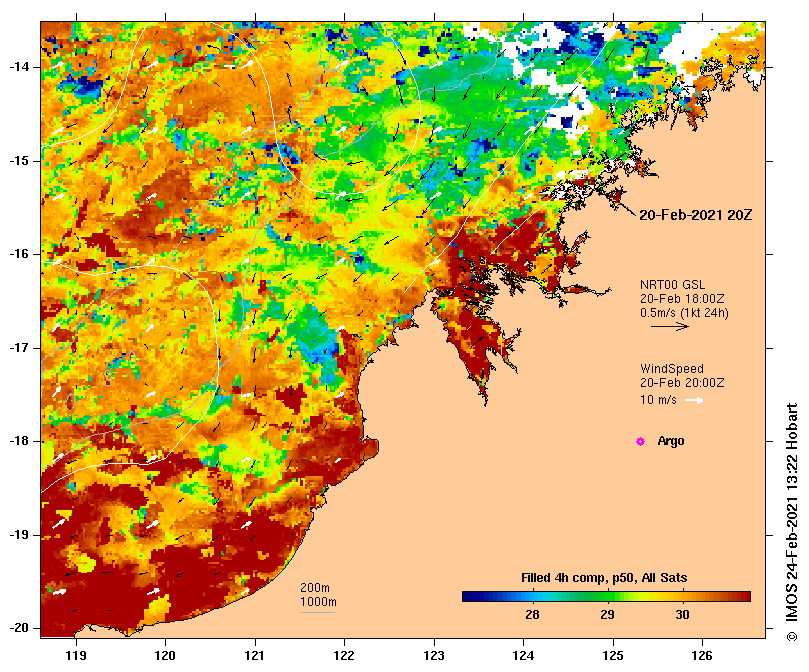Click the '1000m' contour label
Screen dimensions: 809x672
[x=318, y=602]
